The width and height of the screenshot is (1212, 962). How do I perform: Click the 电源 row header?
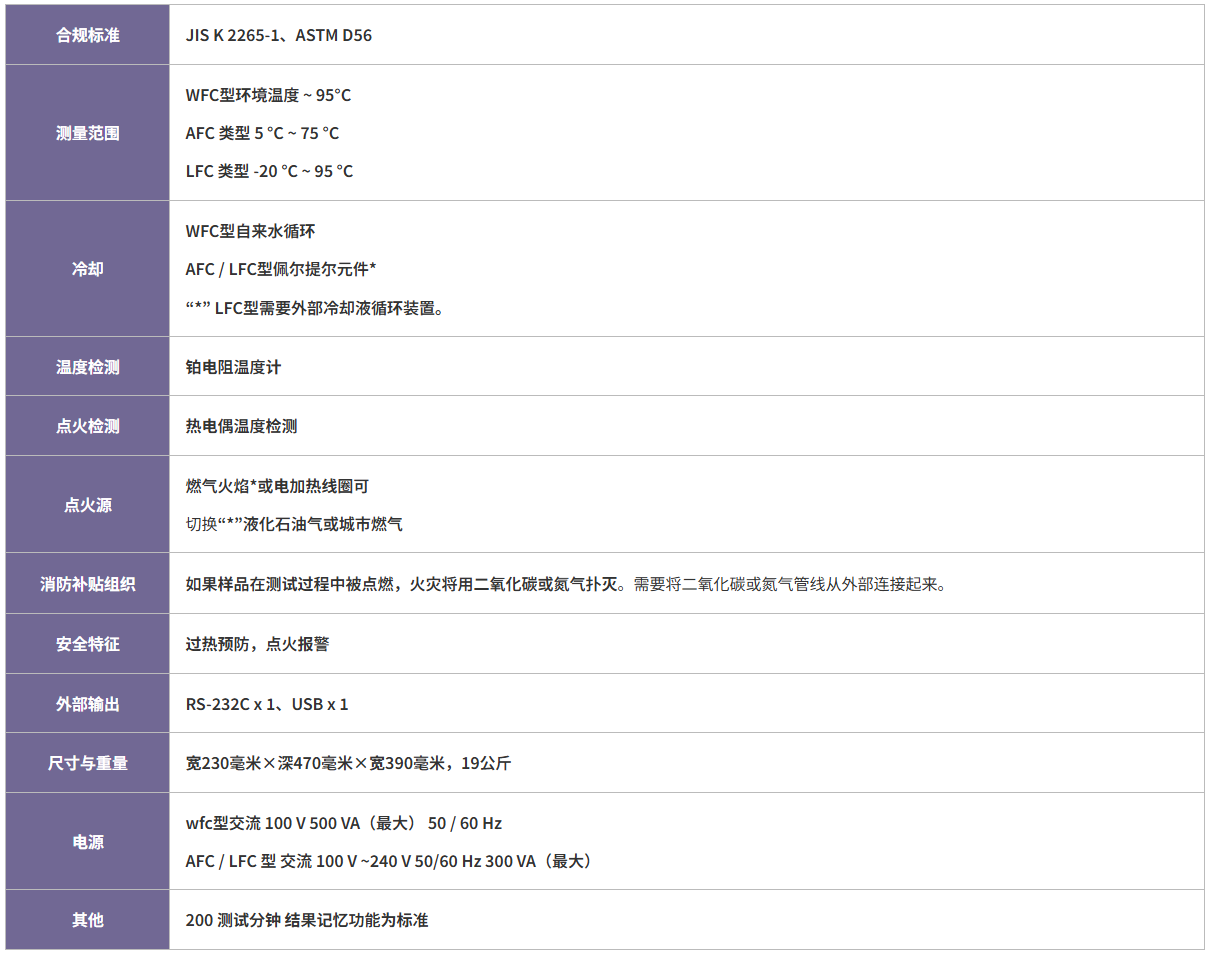(86, 841)
